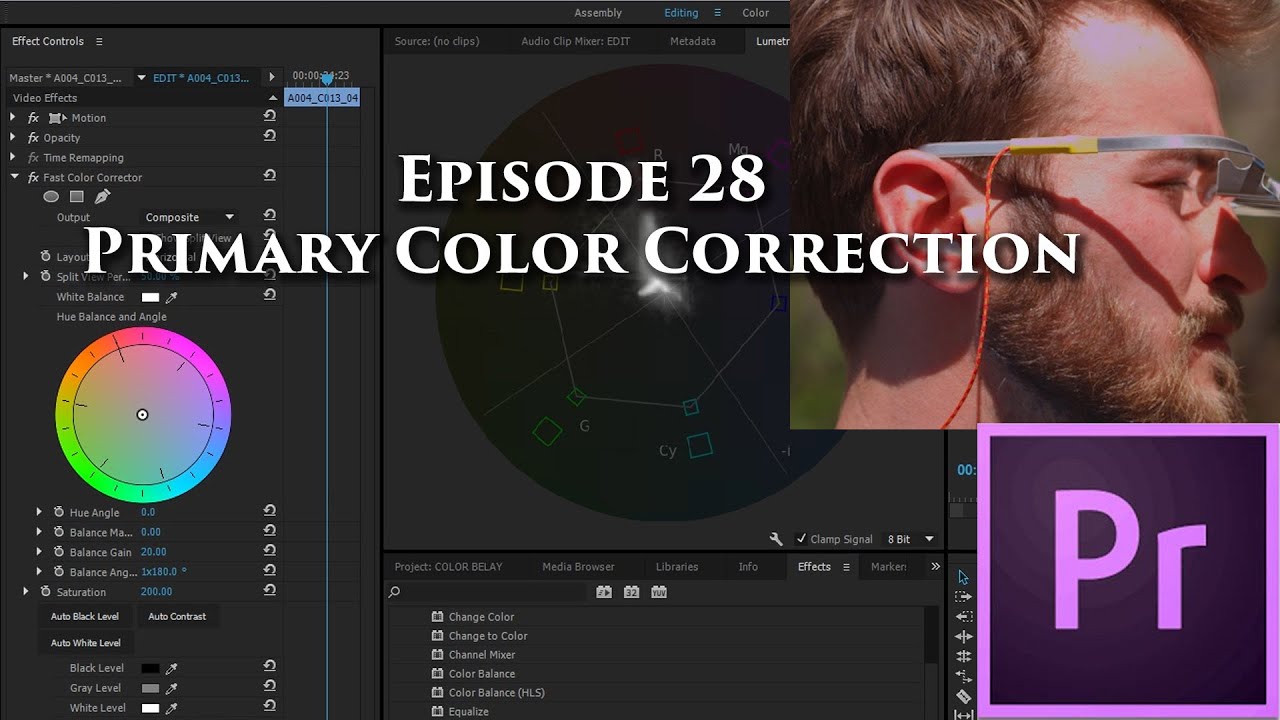Image resolution: width=1280 pixels, height=720 pixels.
Task: Pick Black Level with its eyedropper
Action: tap(171, 668)
